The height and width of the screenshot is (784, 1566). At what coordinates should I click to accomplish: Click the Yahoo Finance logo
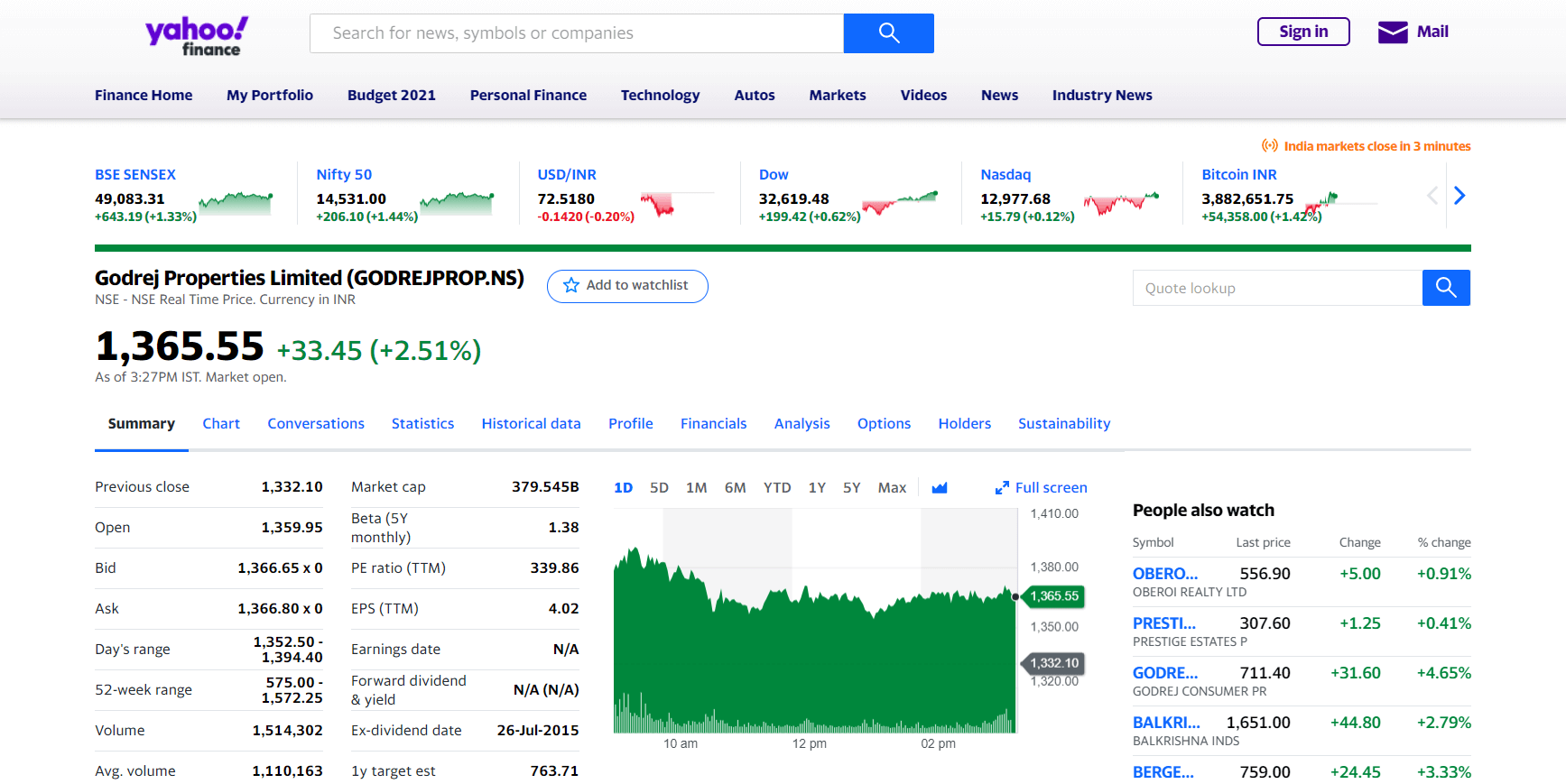pos(197,36)
